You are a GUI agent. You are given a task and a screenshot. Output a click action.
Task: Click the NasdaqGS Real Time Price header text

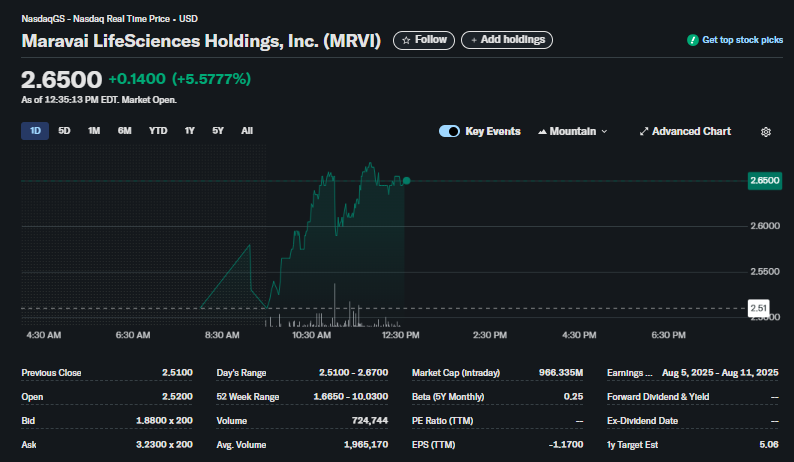(109, 19)
